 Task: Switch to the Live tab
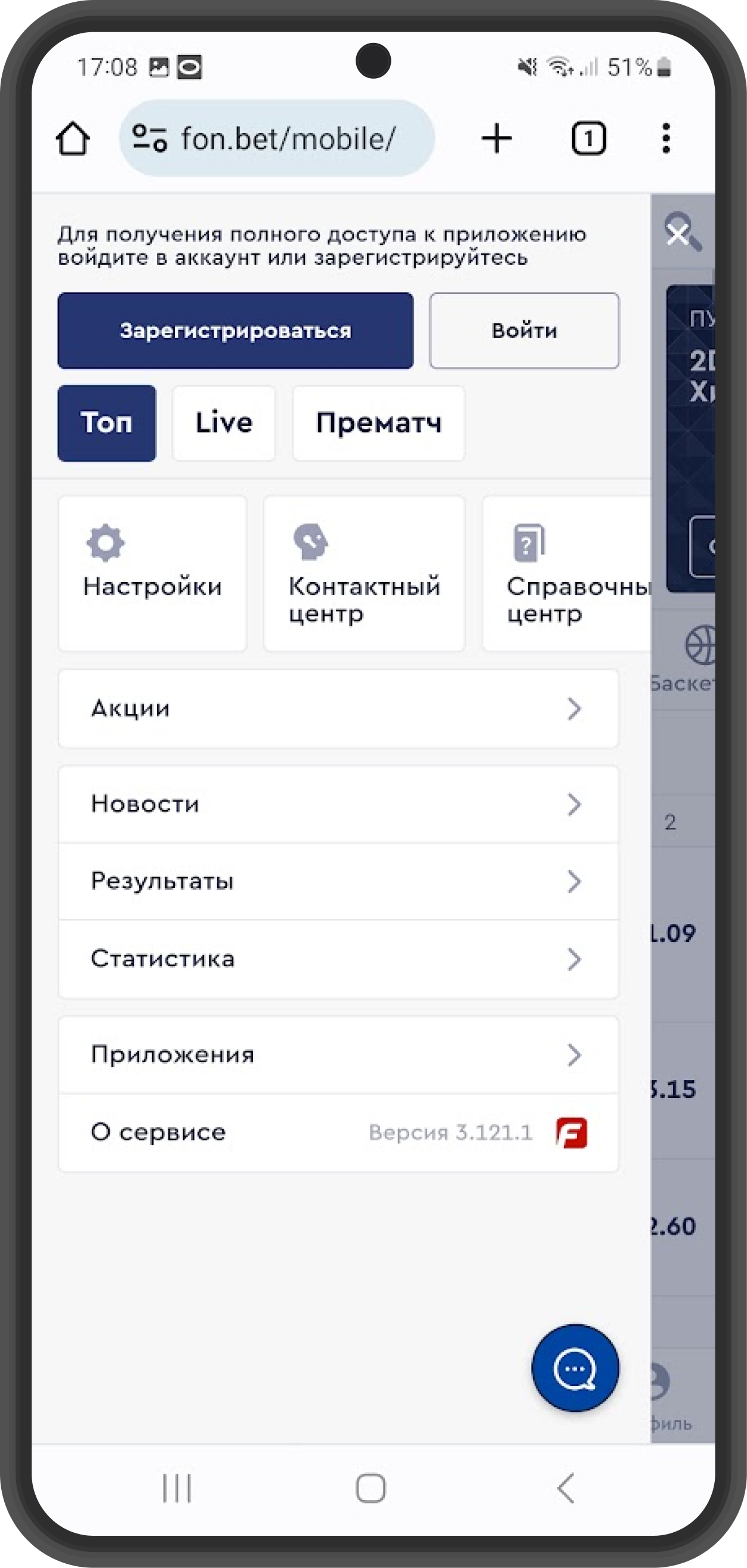223,423
